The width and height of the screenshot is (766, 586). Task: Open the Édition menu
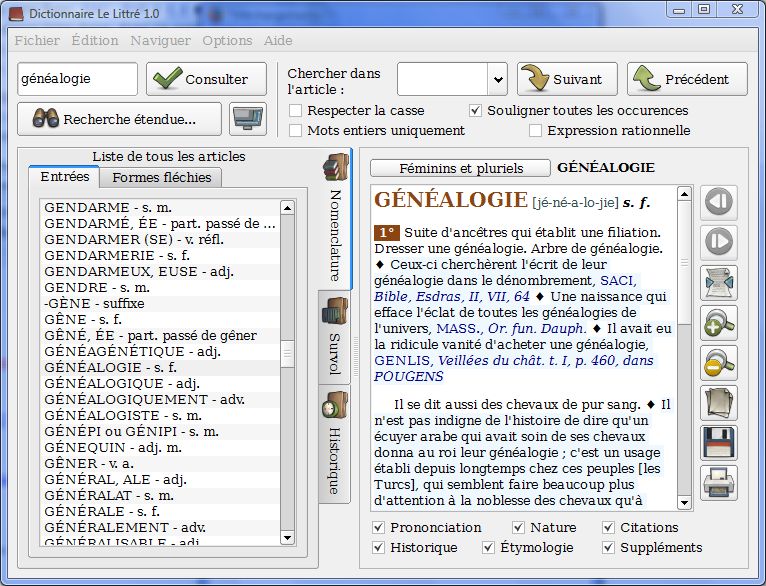pyautogui.click(x=95, y=41)
